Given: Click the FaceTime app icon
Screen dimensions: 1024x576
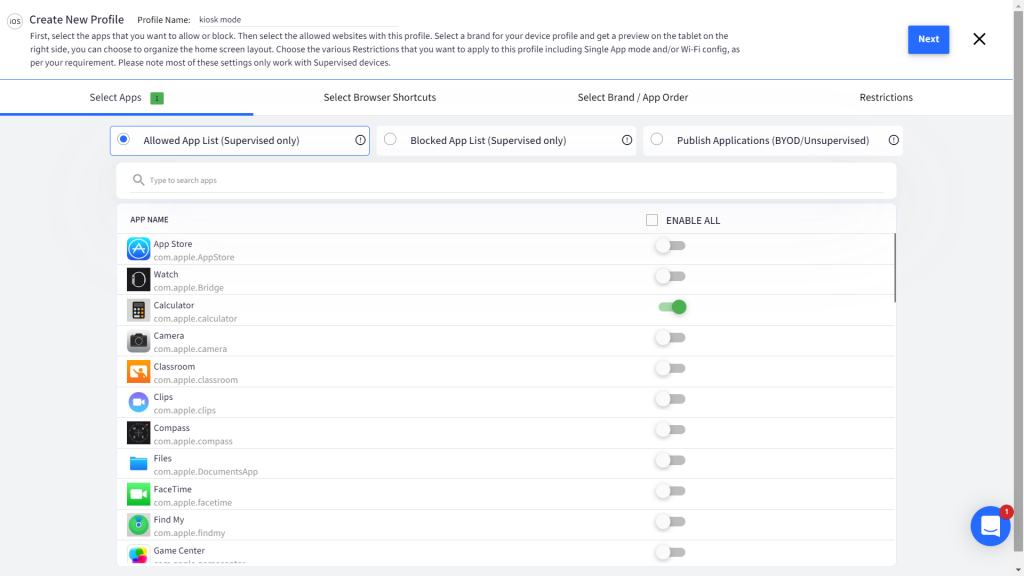Looking at the screenshot, I should (x=138, y=495).
